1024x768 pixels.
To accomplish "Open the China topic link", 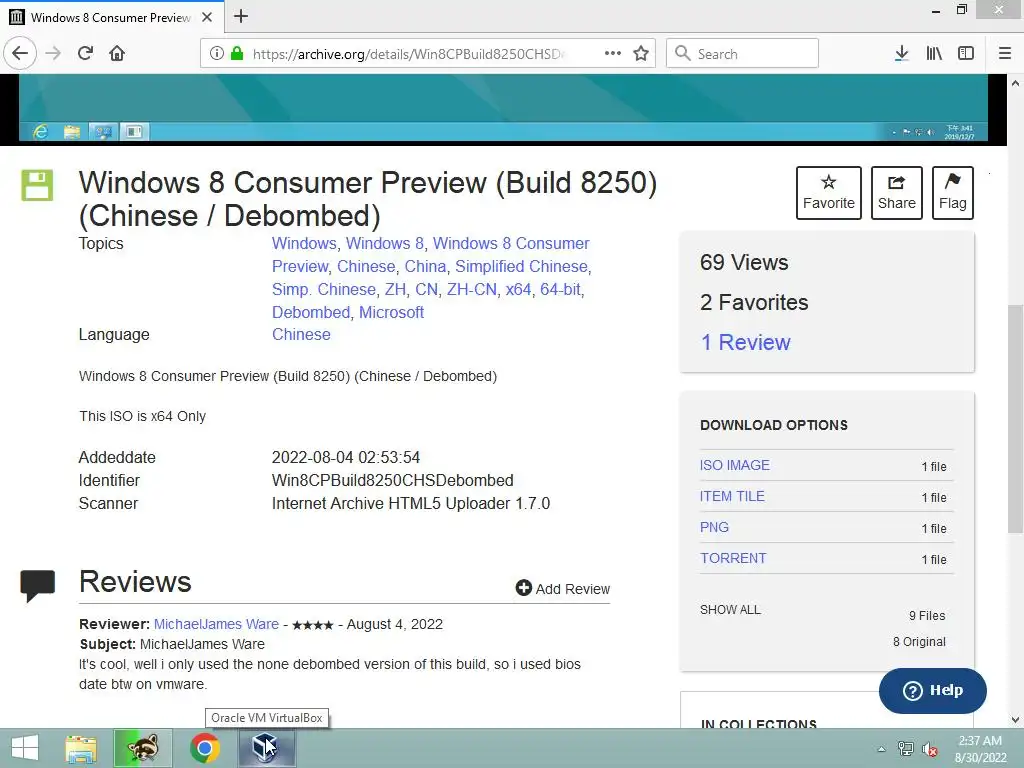I will [x=425, y=266].
